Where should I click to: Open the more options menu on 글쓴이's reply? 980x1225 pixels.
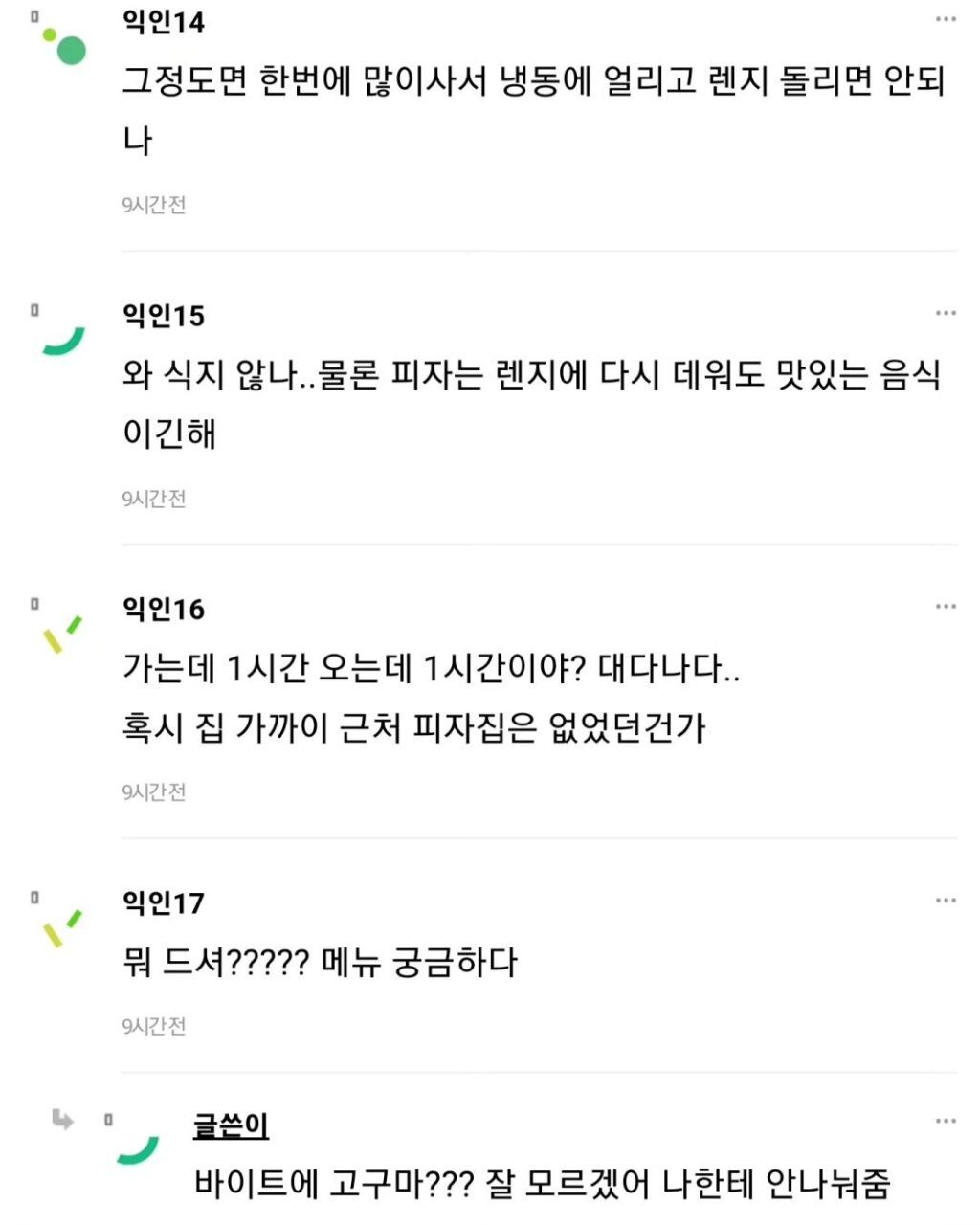point(946,1122)
